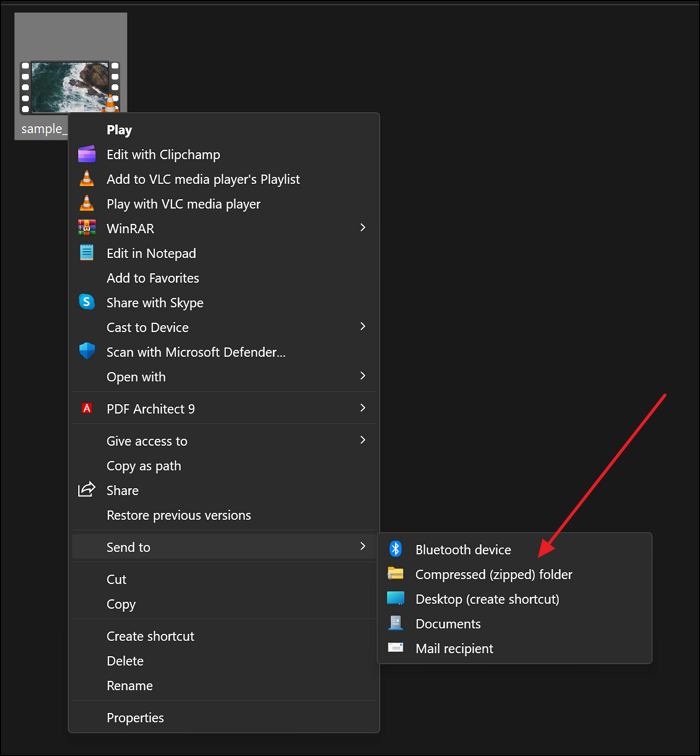Screen dimensions: 700x756
Task: Click the Notepad icon beside Edit in Notepad
Action: [x=87, y=253]
